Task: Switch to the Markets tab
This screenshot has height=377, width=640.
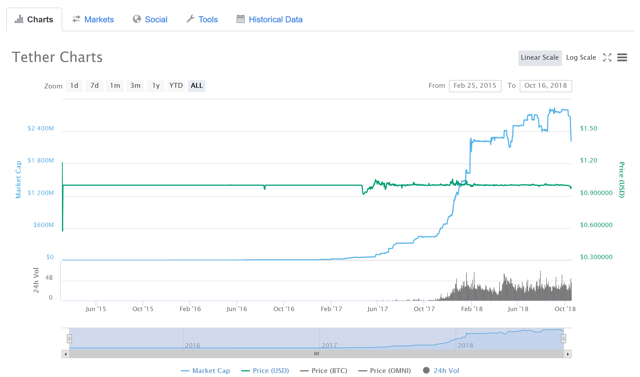Action: point(93,19)
